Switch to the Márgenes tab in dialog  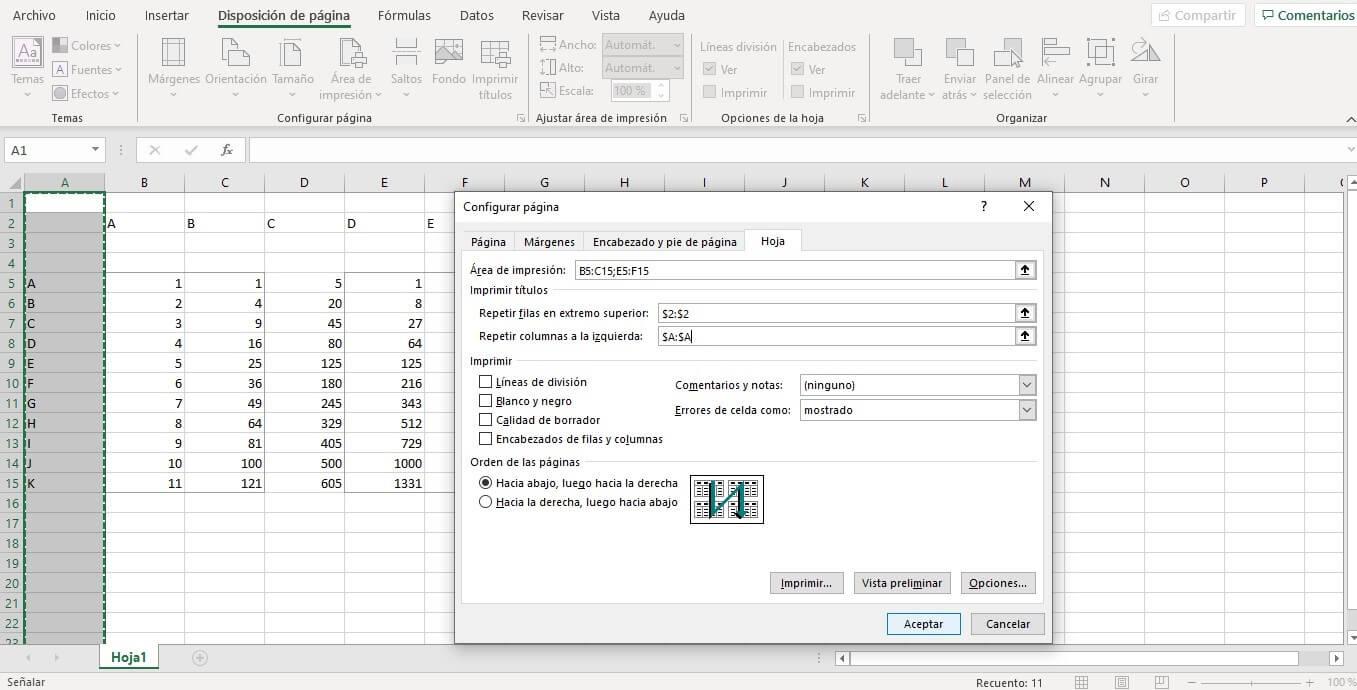(549, 242)
